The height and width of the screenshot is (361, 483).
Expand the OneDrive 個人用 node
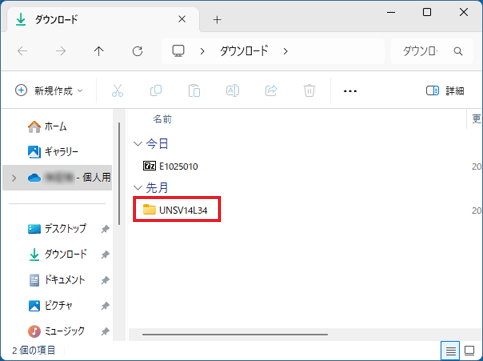pos(14,178)
